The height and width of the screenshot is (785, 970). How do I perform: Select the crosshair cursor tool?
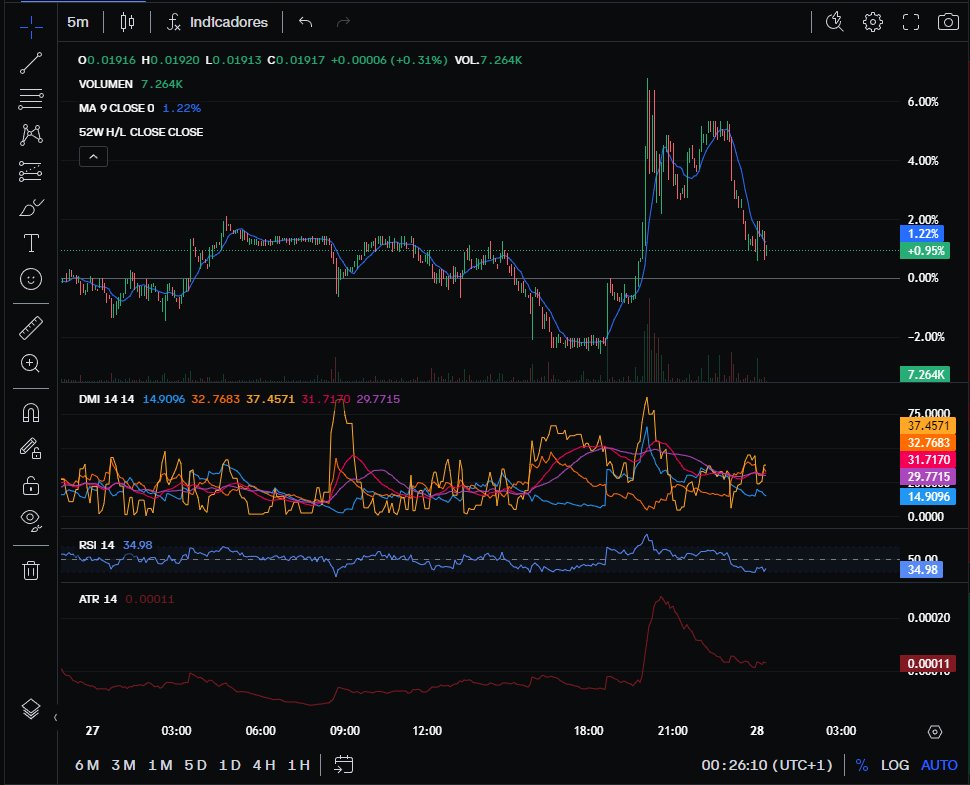point(31,26)
